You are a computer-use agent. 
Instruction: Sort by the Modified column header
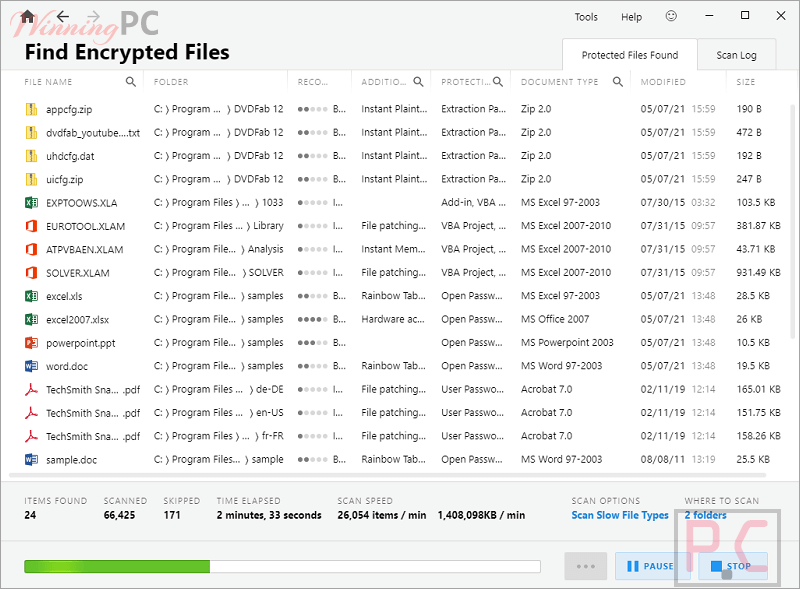663,82
